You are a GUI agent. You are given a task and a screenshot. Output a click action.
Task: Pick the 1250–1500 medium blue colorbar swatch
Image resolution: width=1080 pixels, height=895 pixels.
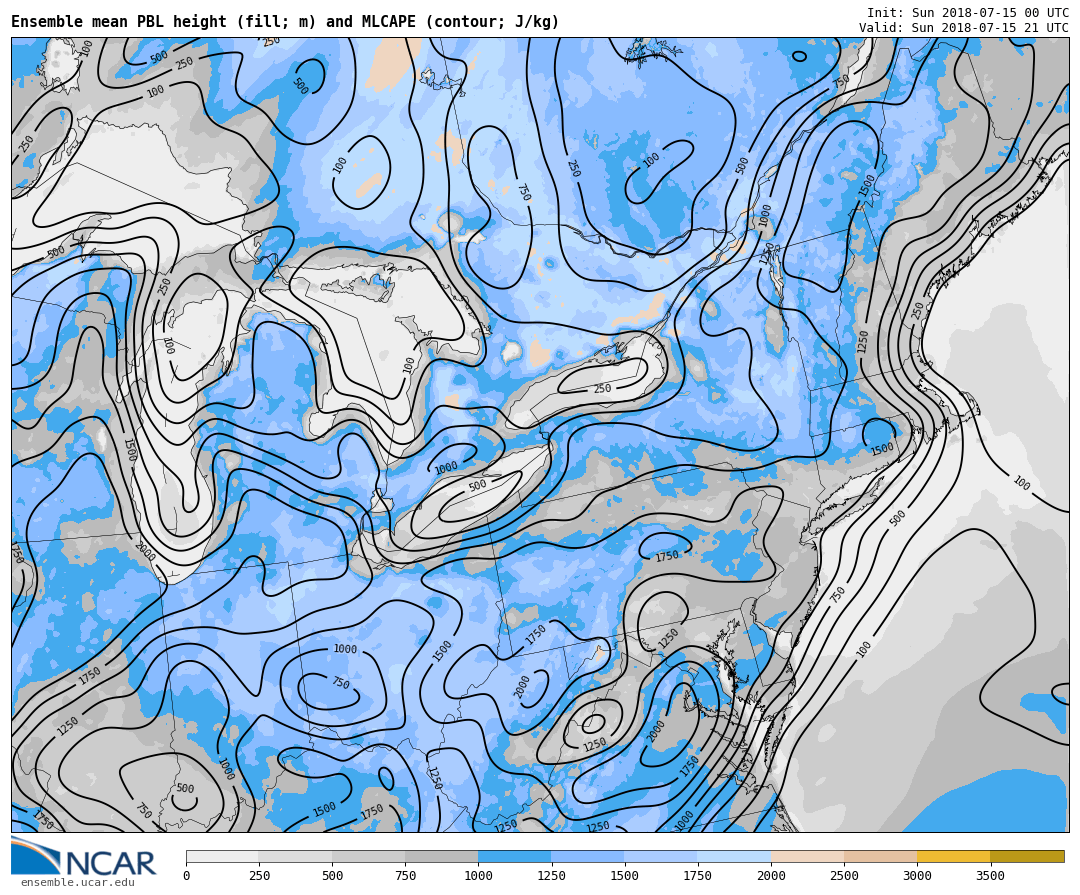tap(588, 856)
